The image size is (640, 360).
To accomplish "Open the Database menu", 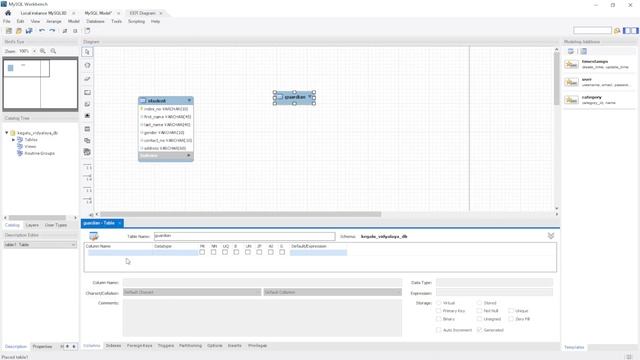I will pos(96,21).
